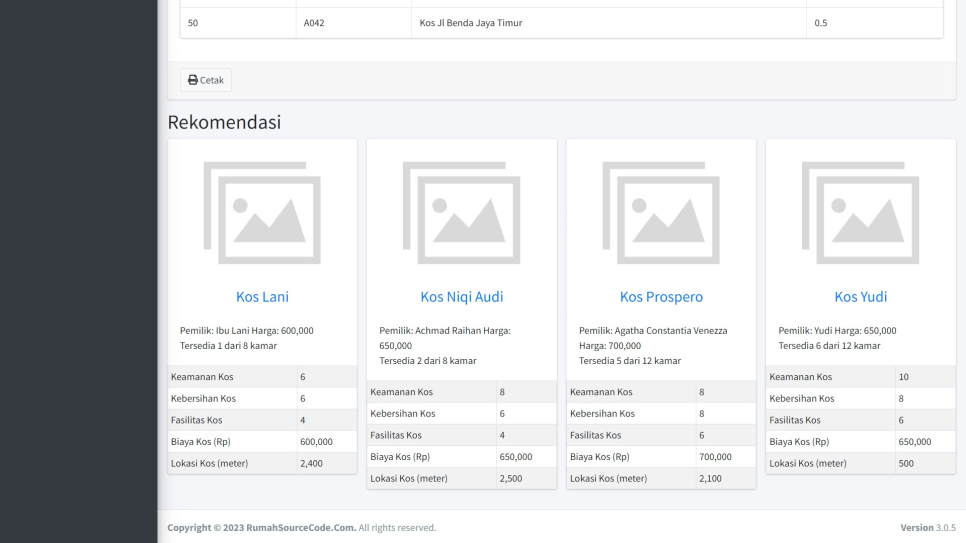Open the Kos Lani title link
This screenshot has height=543, width=966.
point(262,296)
